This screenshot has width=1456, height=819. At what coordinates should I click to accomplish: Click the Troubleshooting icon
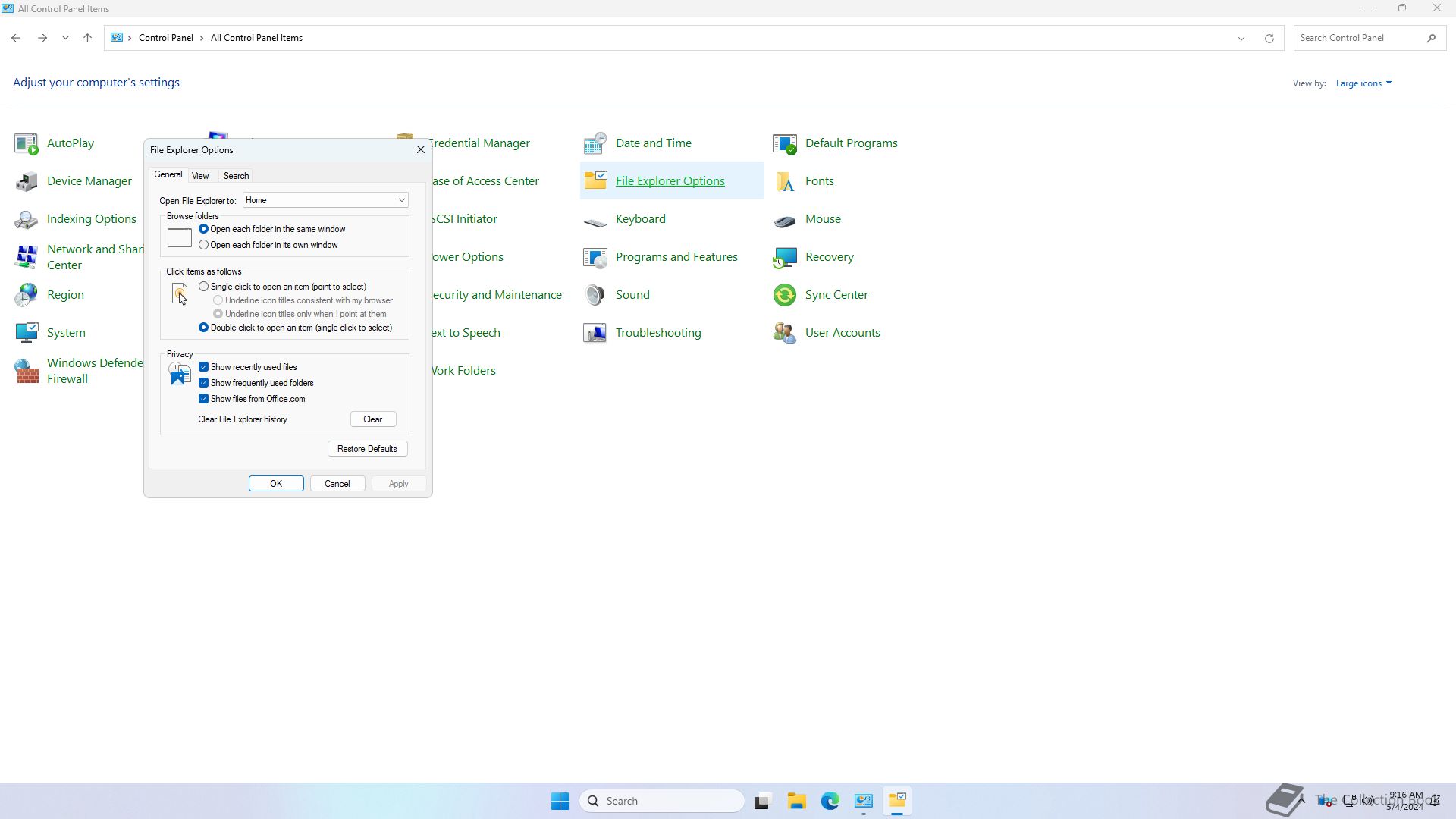(595, 333)
